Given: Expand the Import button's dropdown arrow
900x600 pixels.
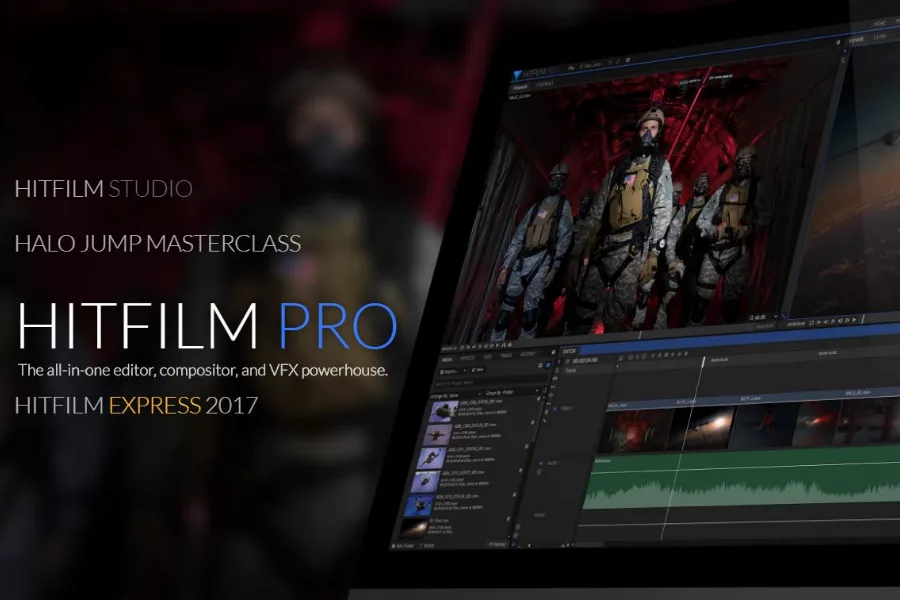Looking at the screenshot, I should pyautogui.click(x=464, y=371).
